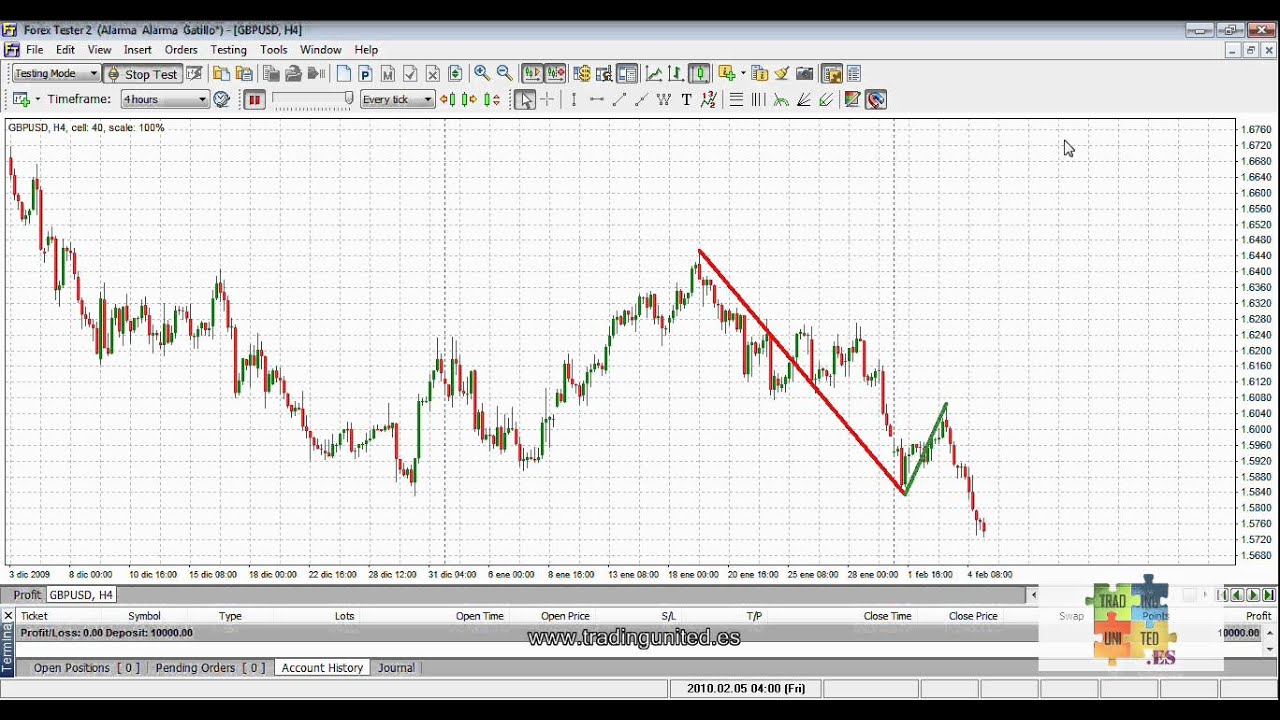Click the zoom out magnifier icon

(505, 73)
